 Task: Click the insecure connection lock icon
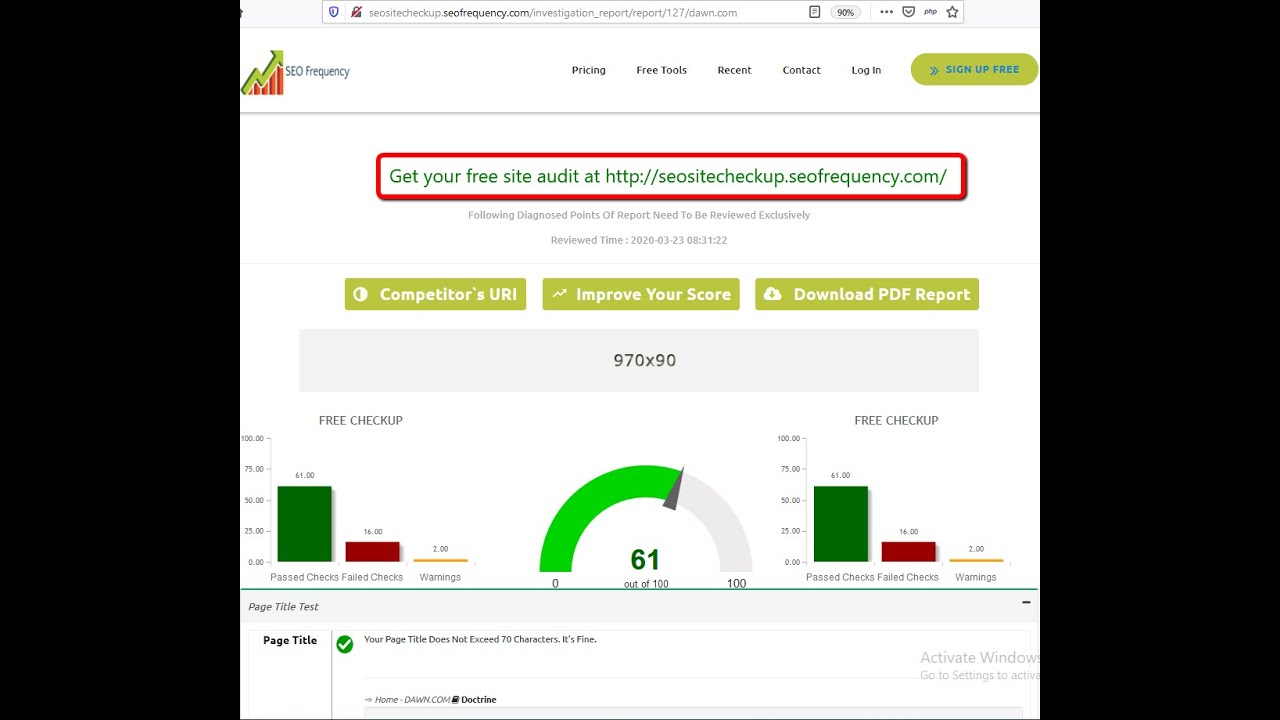(x=355, y=12)
